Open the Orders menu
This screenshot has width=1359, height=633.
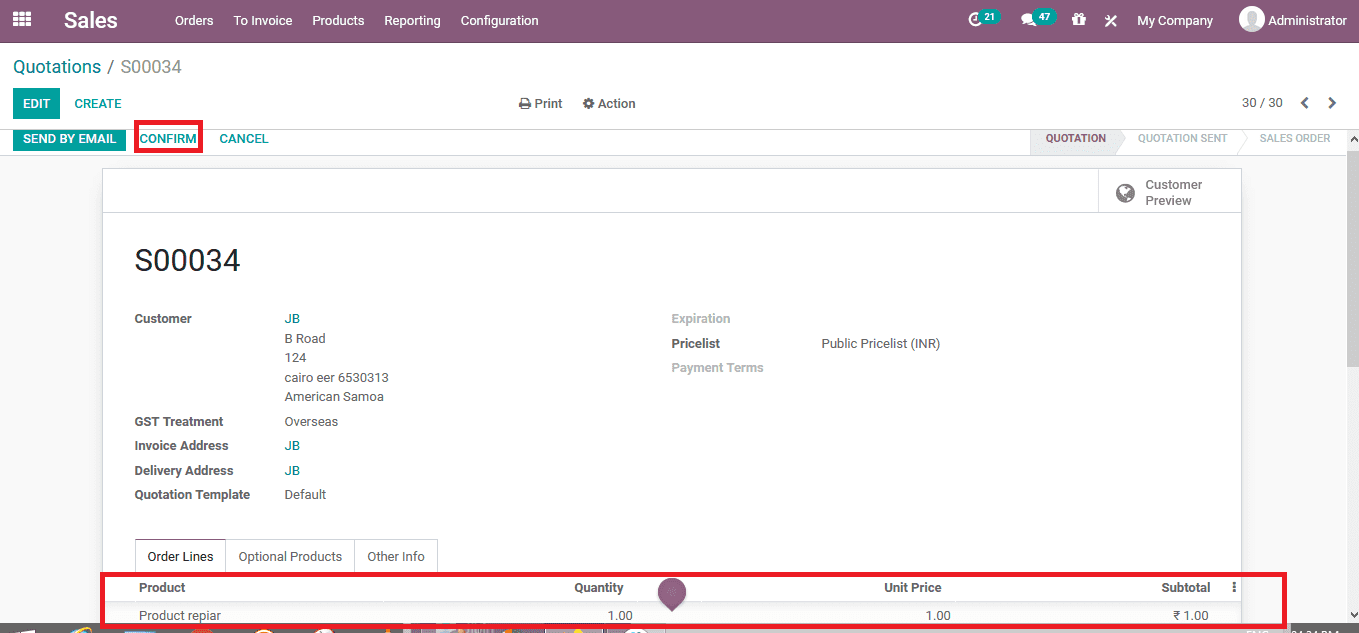(x=194, y=20)
